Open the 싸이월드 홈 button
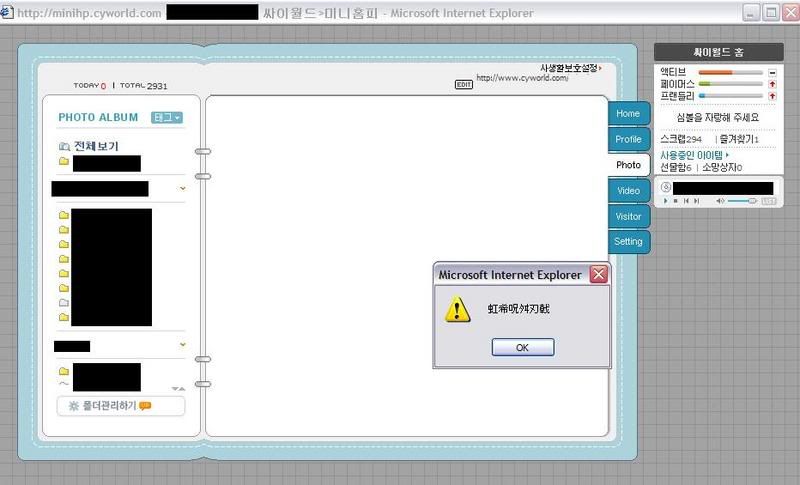 [718, 52]
